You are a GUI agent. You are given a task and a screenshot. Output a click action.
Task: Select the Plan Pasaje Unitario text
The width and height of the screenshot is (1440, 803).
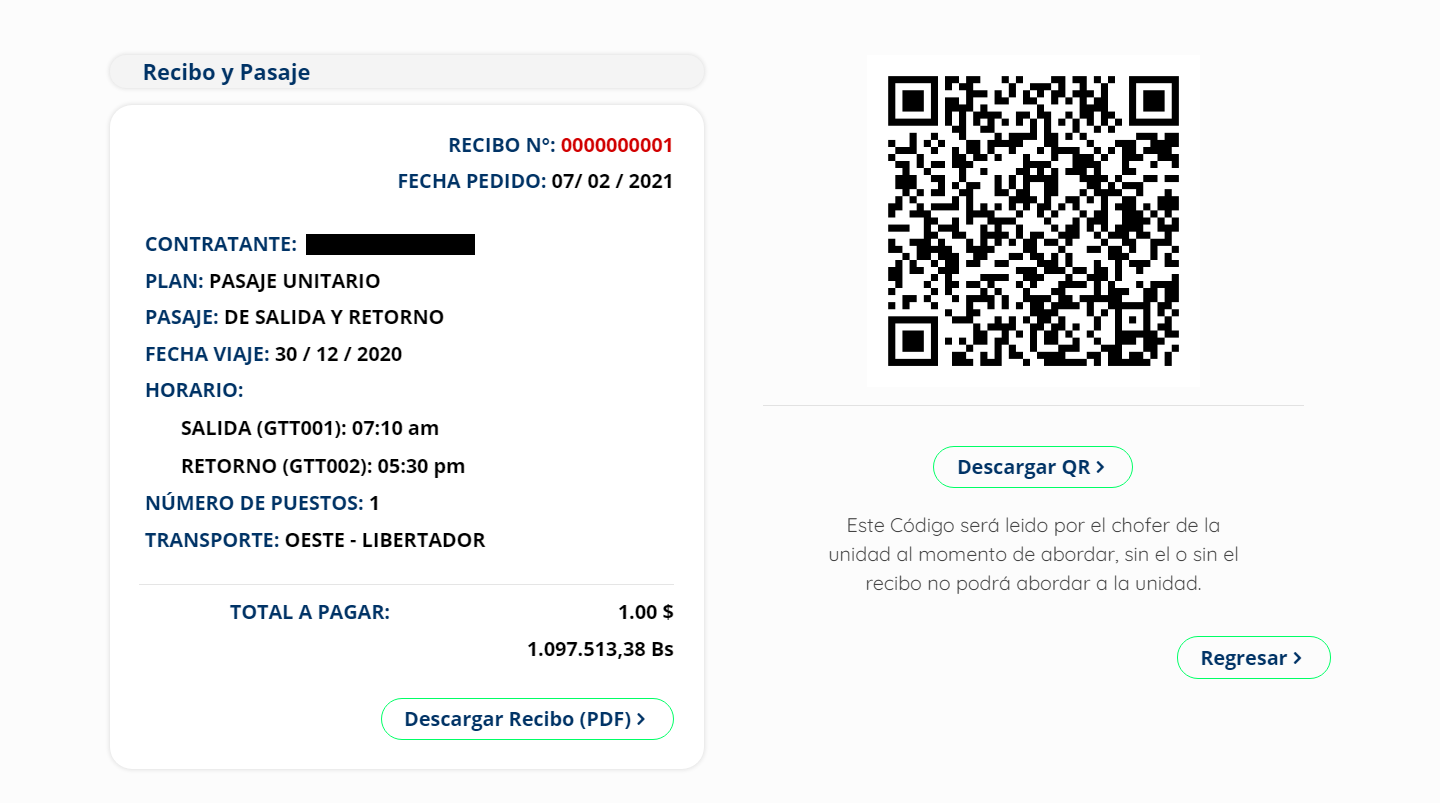294,281
